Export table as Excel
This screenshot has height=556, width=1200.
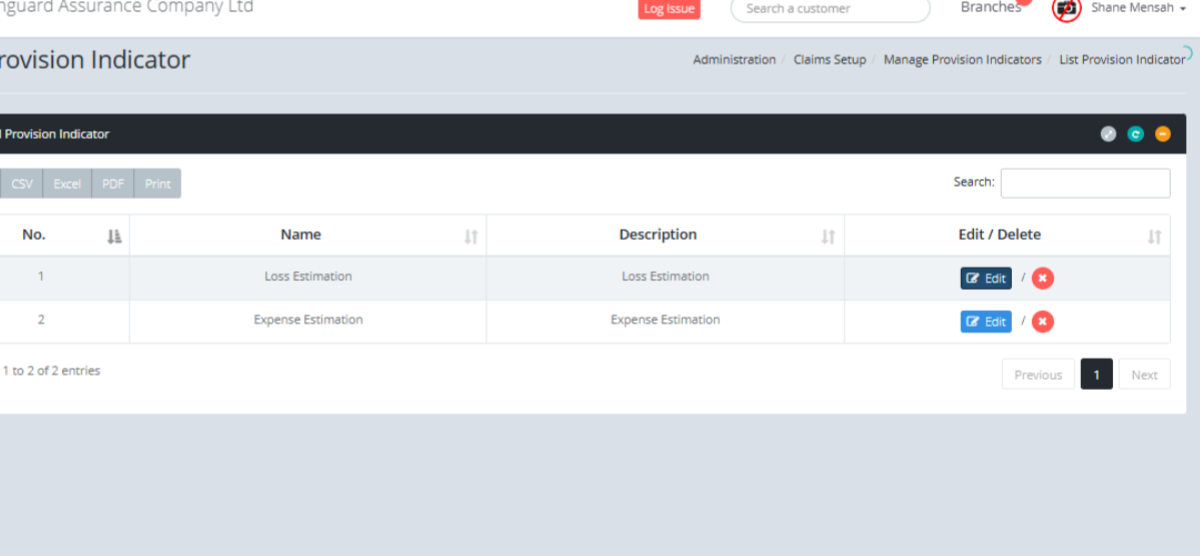(67, 184)
